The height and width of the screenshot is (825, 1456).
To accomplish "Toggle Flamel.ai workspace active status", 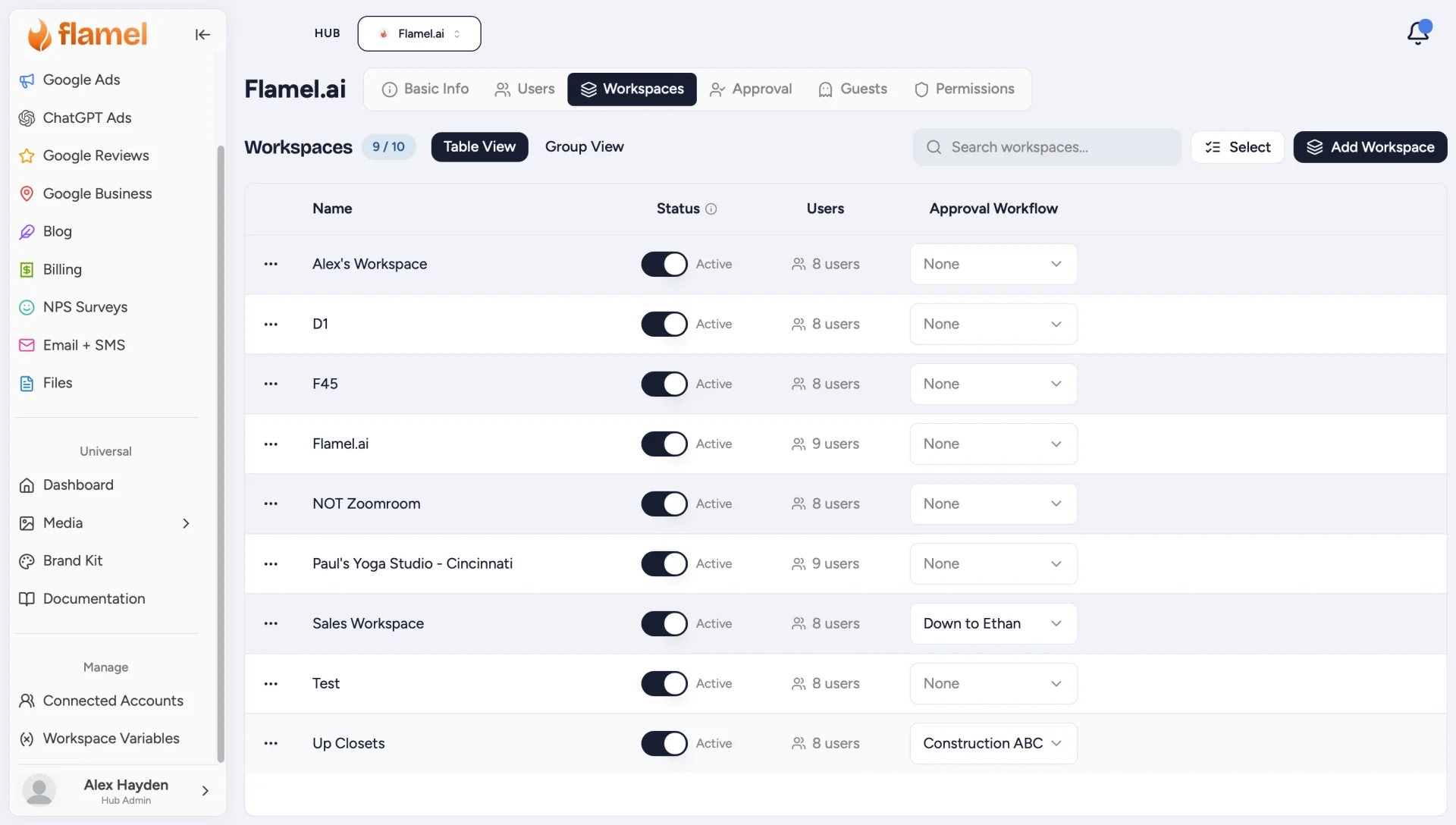I will click(664, 444).
